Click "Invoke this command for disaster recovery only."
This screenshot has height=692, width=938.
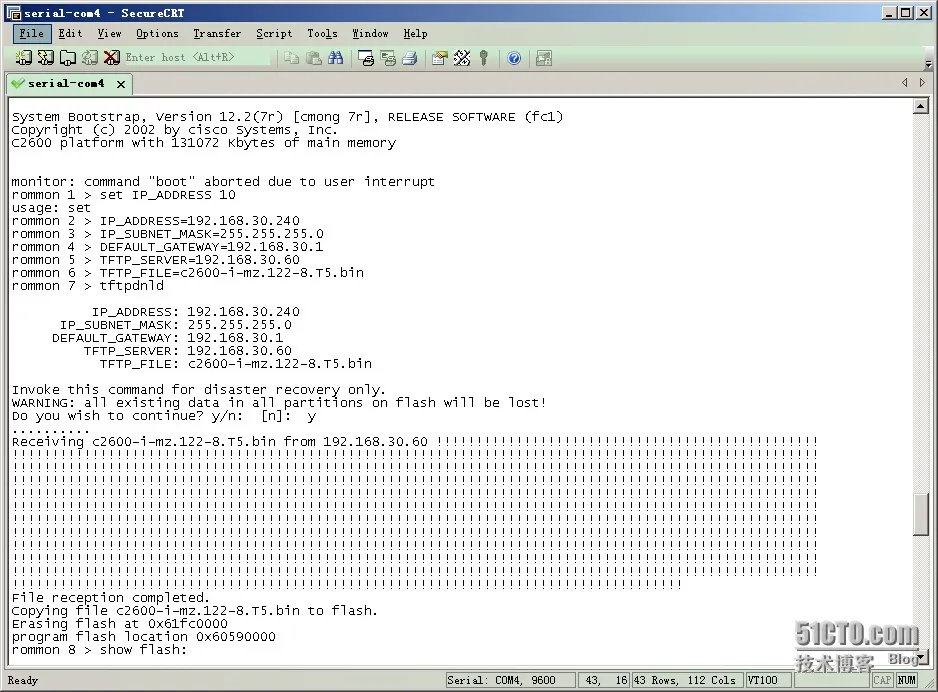[199, 390]
